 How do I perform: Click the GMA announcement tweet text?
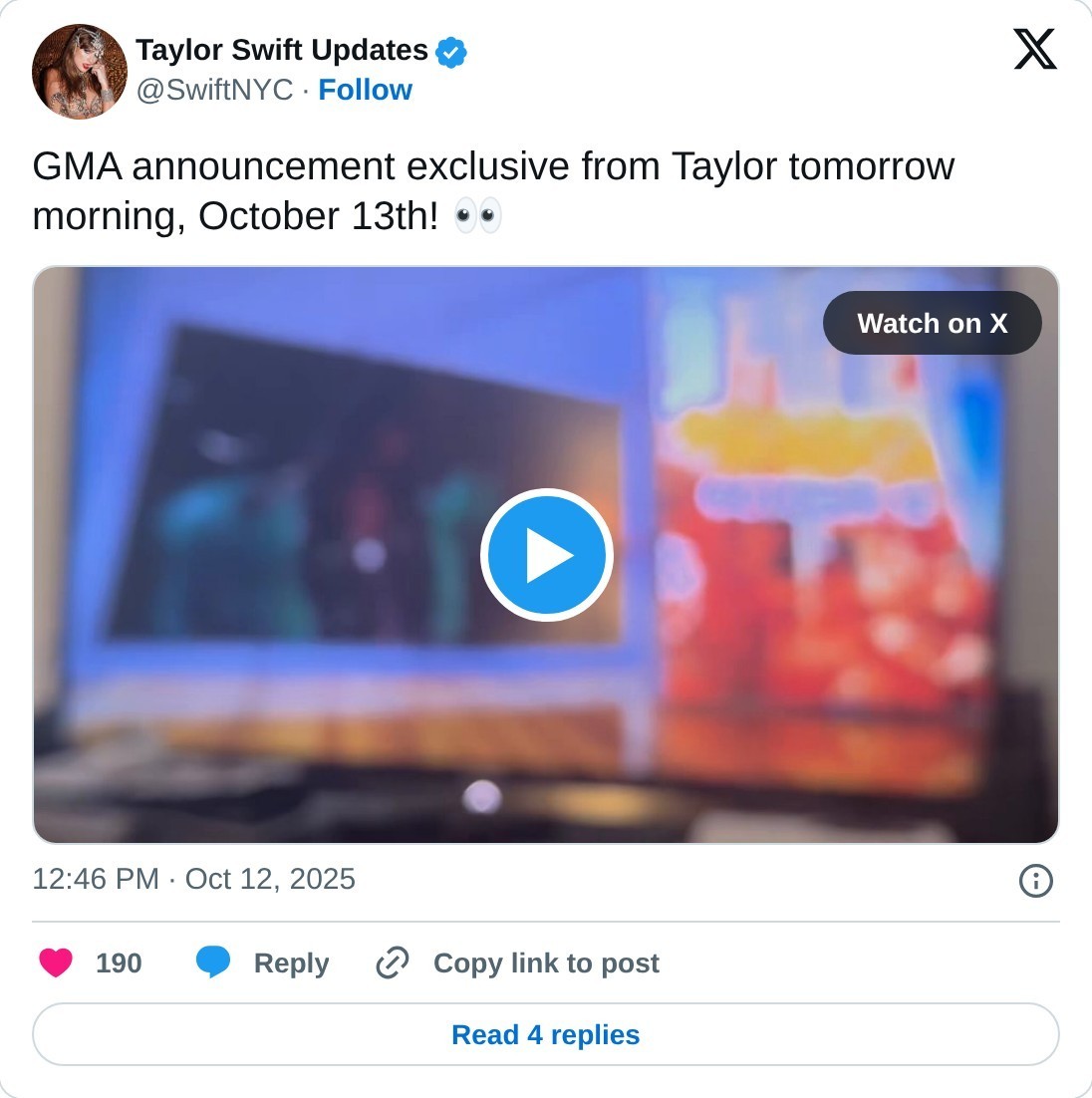pos(493,190)
